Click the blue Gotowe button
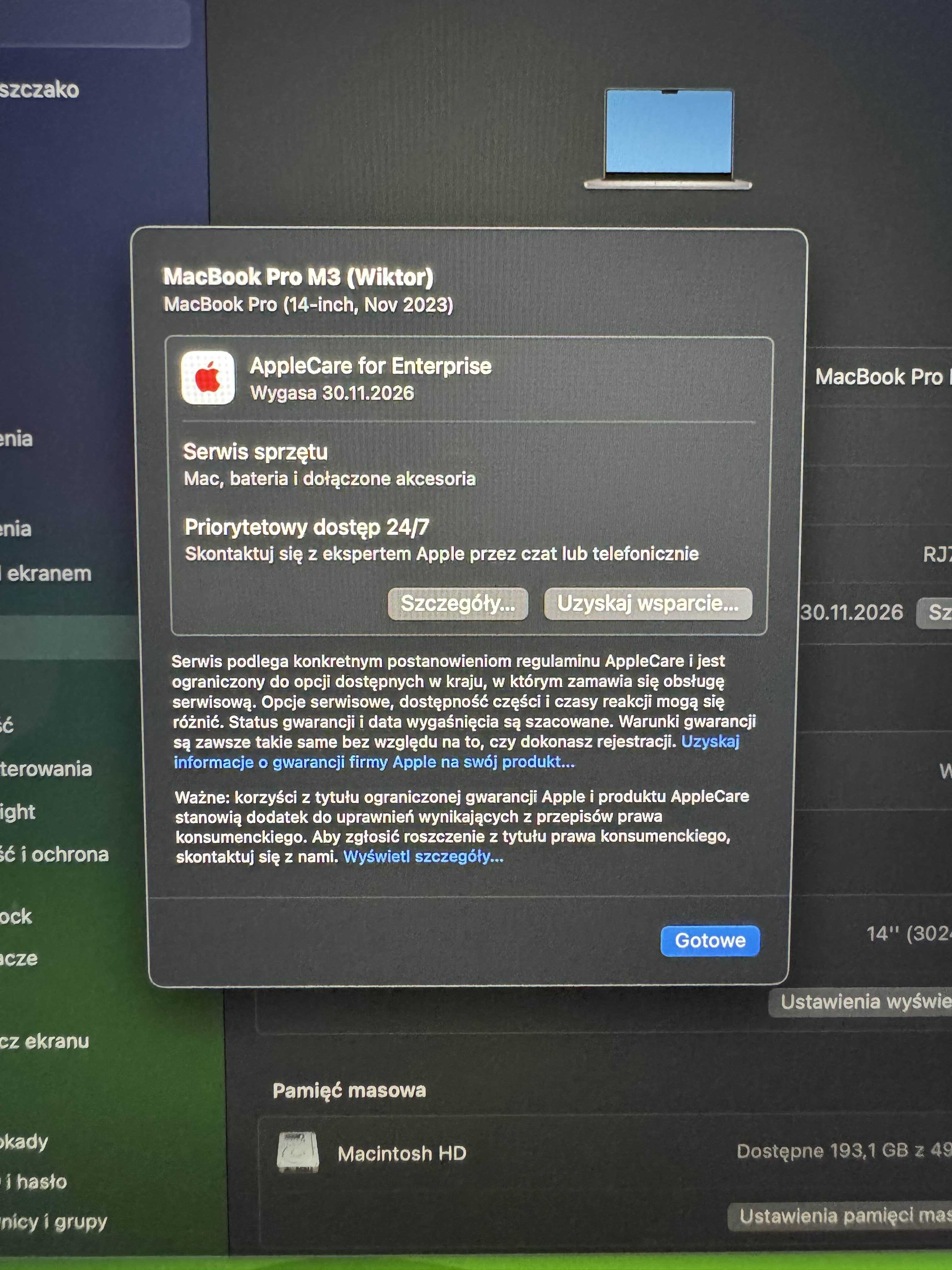Screen dimensions: 952x1270 click(710, 941)
